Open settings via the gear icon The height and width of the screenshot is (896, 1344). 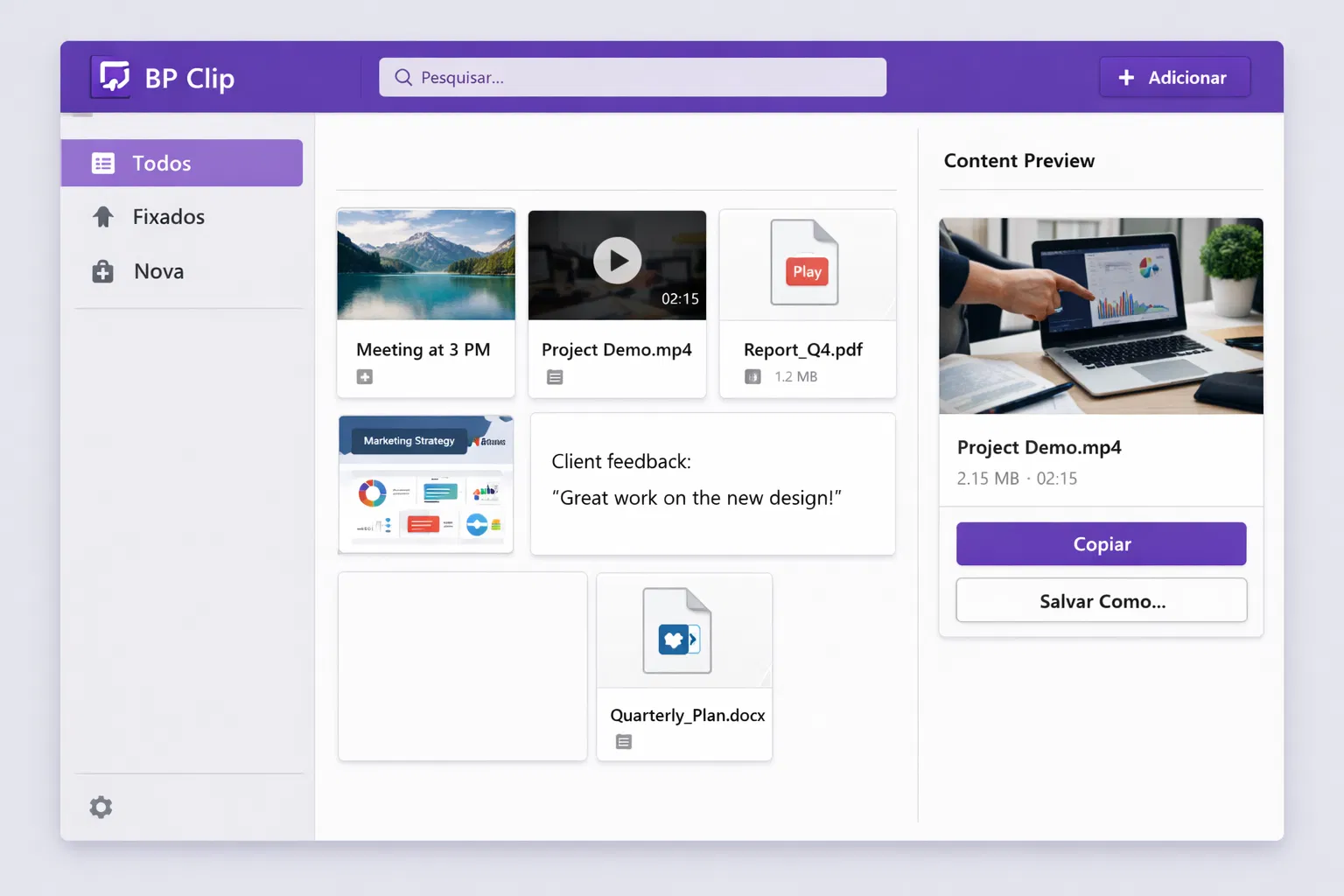click(x=101, y=807)
